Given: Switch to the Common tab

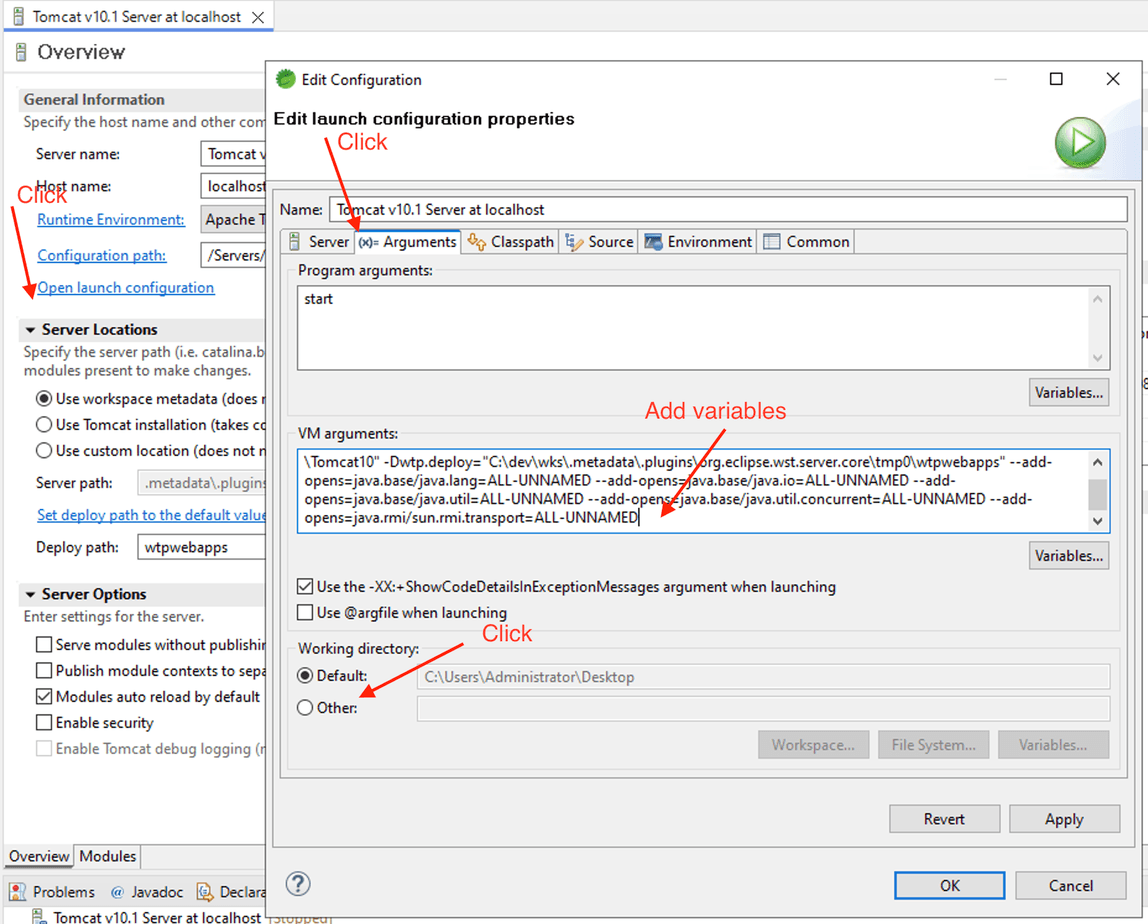Looking at the screenshot, I should pyautogui.click(x=806, y=241).
